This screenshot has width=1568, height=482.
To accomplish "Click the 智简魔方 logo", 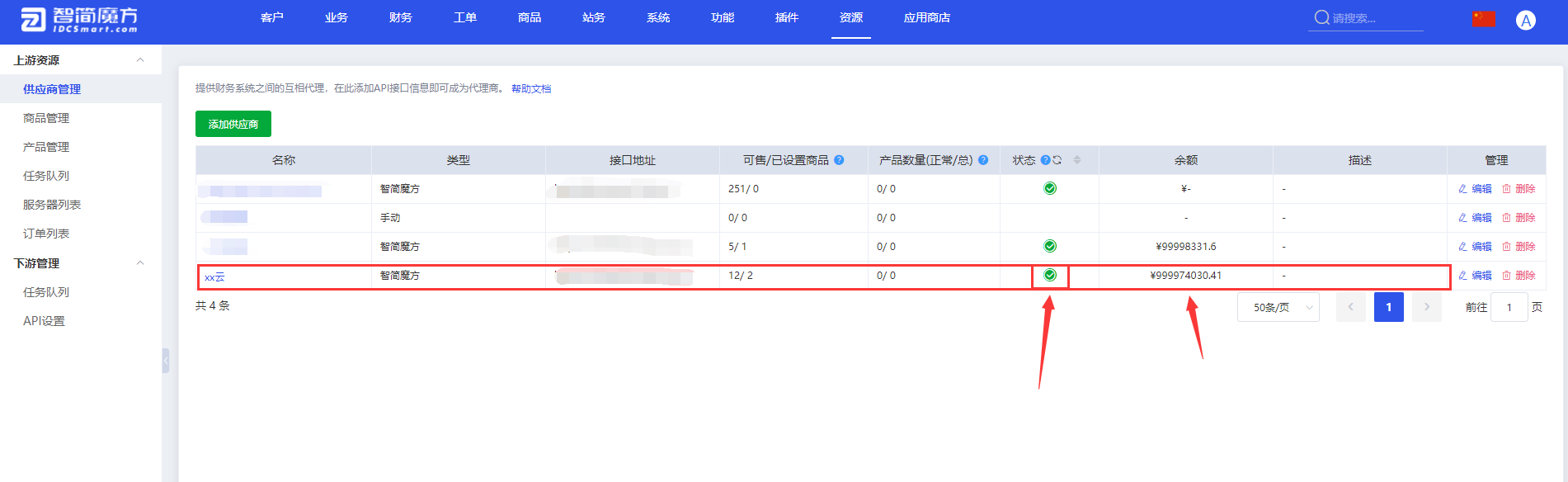I will 79,20.
